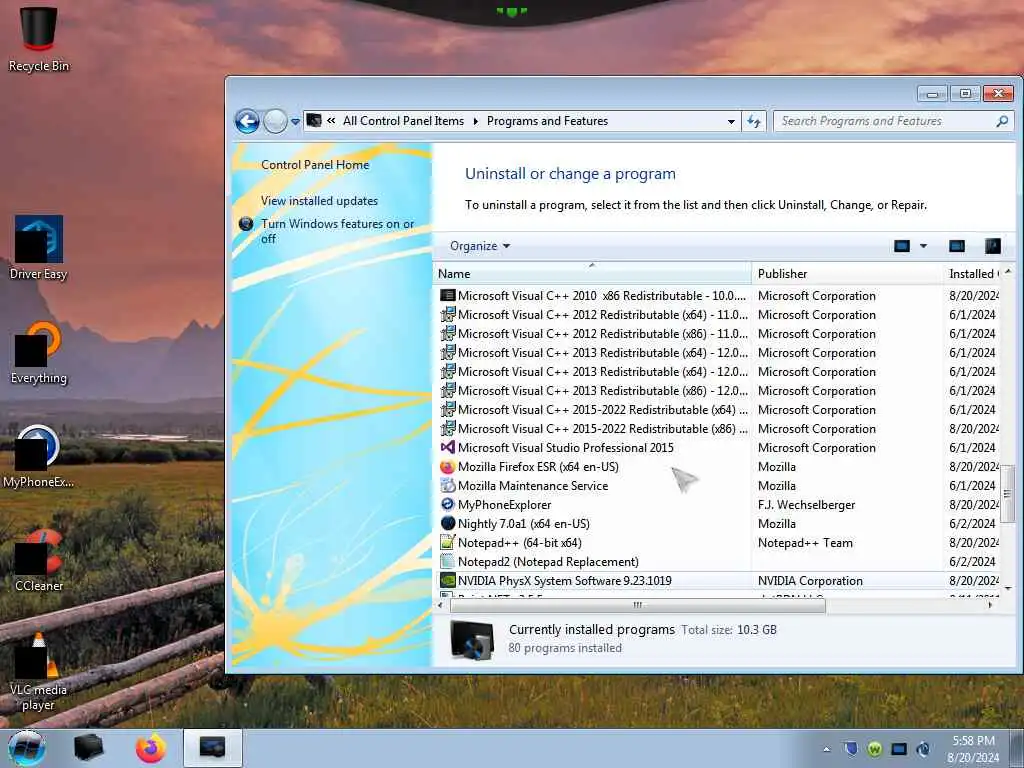Click the search magnifier icon

pos(1002,121)
